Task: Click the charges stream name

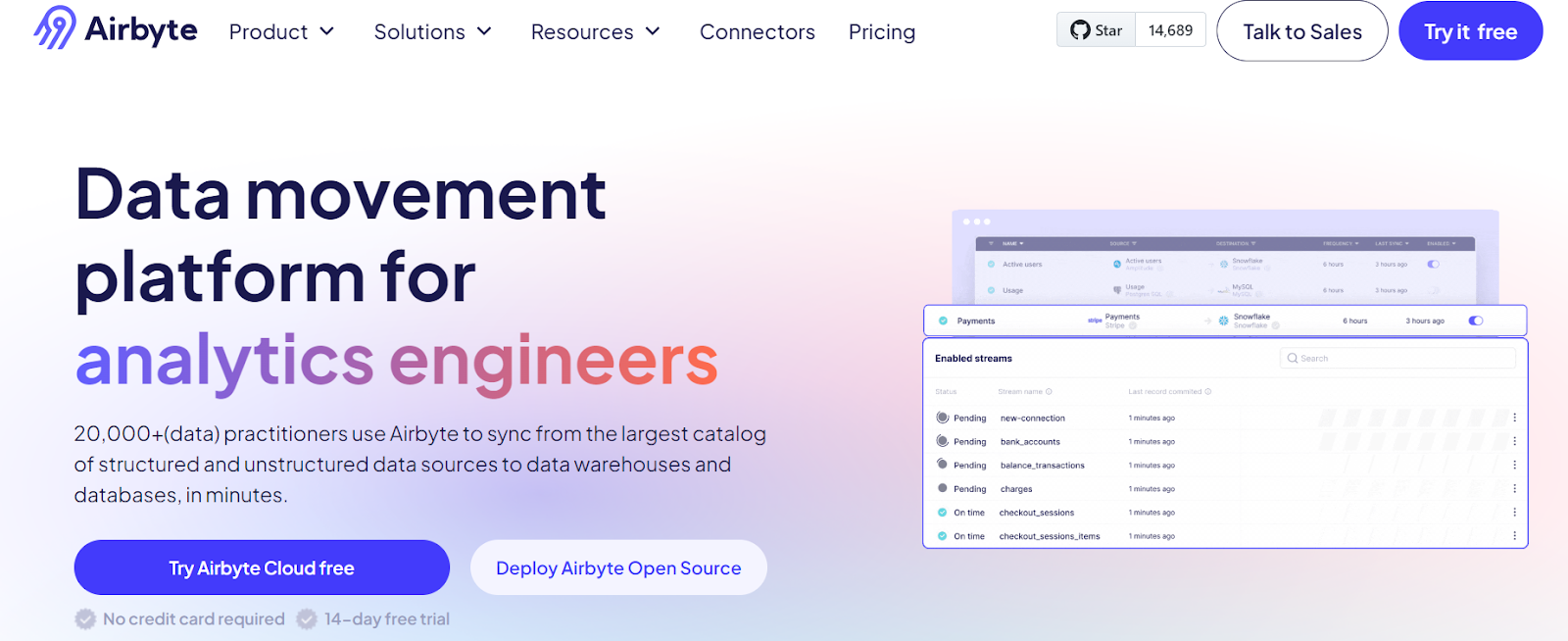Action: pyautogui.click(x=1016, y=489)
